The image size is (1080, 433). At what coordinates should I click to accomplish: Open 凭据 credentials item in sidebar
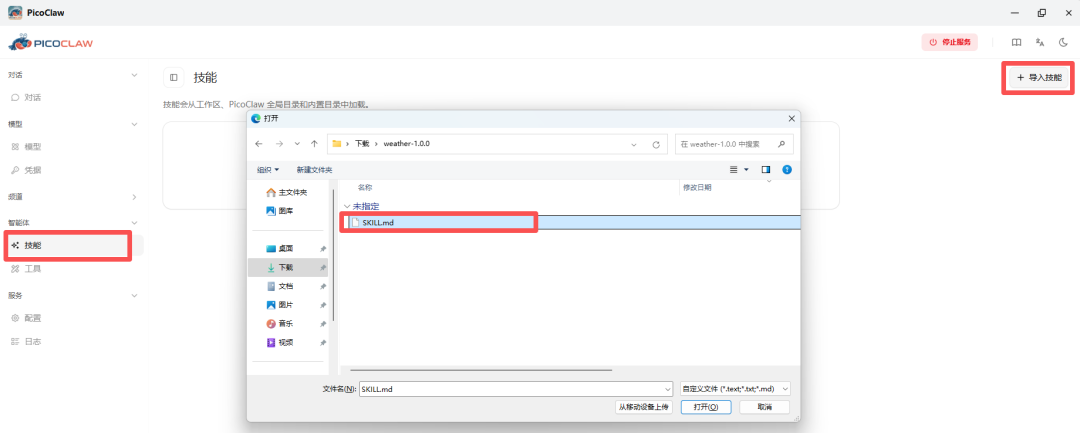tap(33, 169)
